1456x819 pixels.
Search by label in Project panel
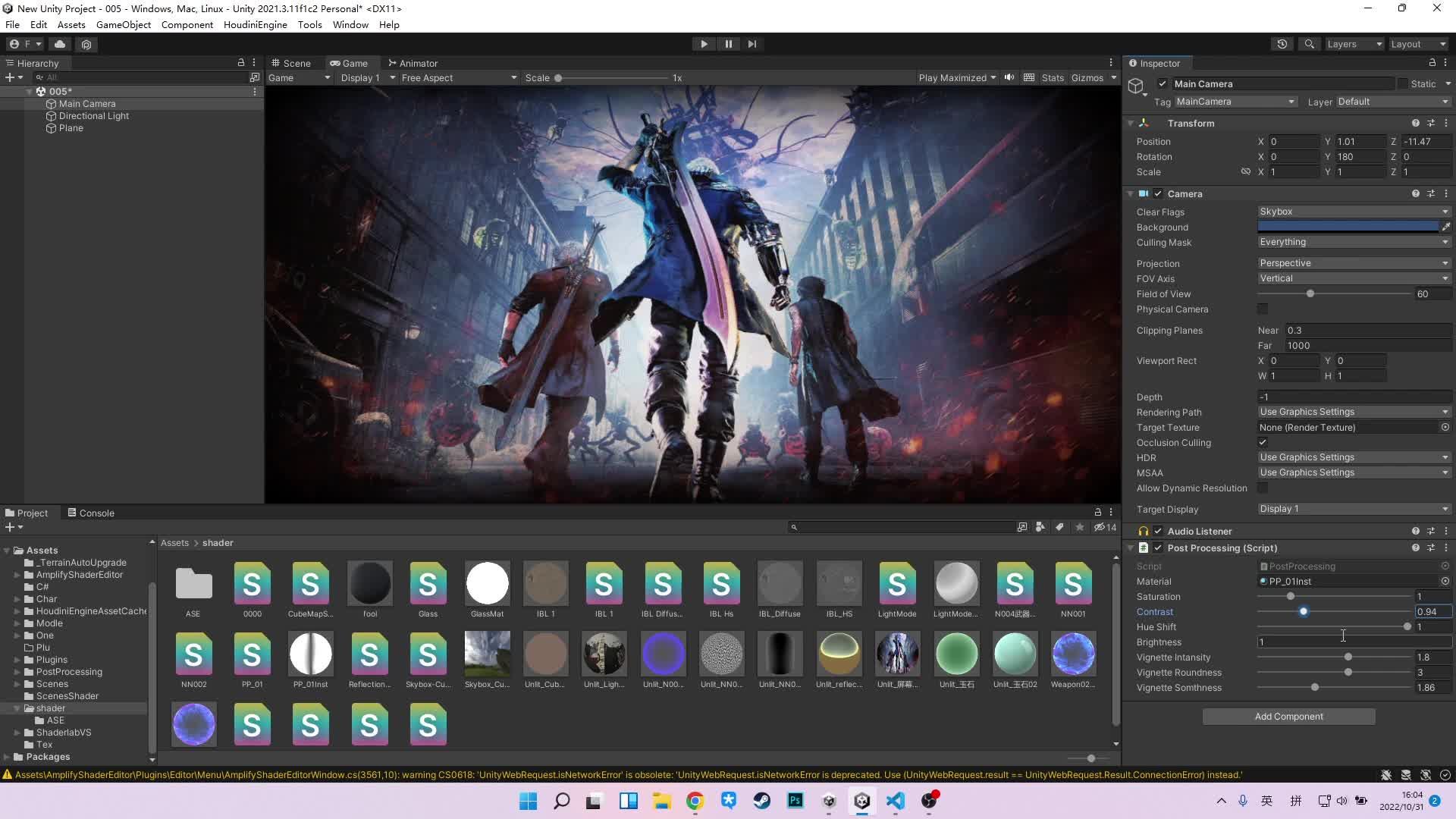[1059, 527]
